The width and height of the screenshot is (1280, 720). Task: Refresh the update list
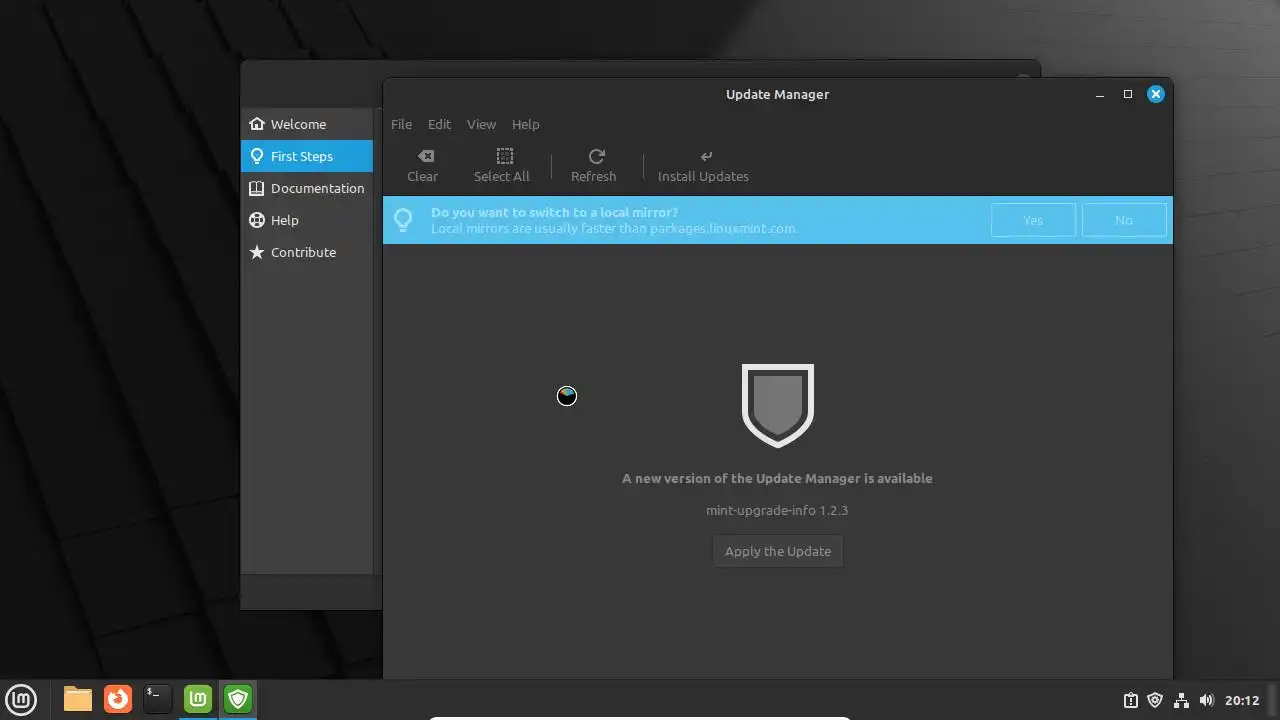594,166
